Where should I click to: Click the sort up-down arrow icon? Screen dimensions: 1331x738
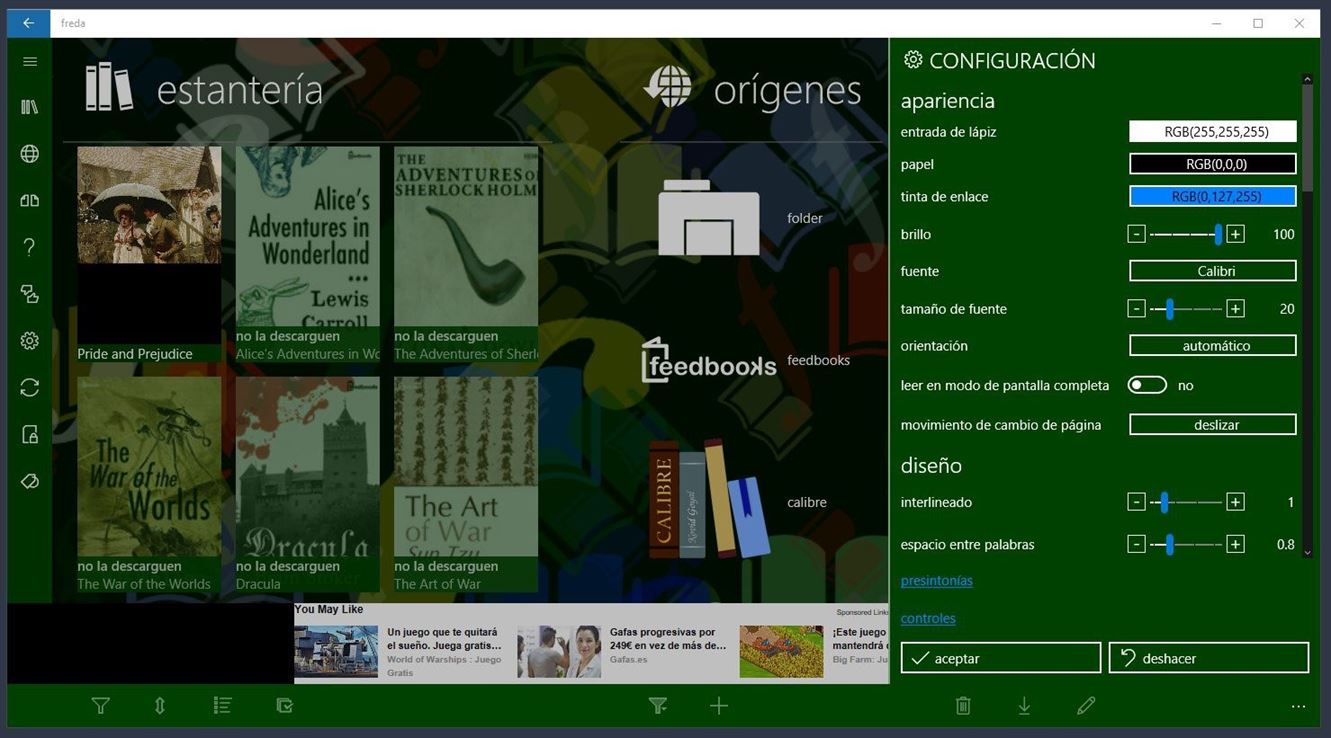point(160,706)
